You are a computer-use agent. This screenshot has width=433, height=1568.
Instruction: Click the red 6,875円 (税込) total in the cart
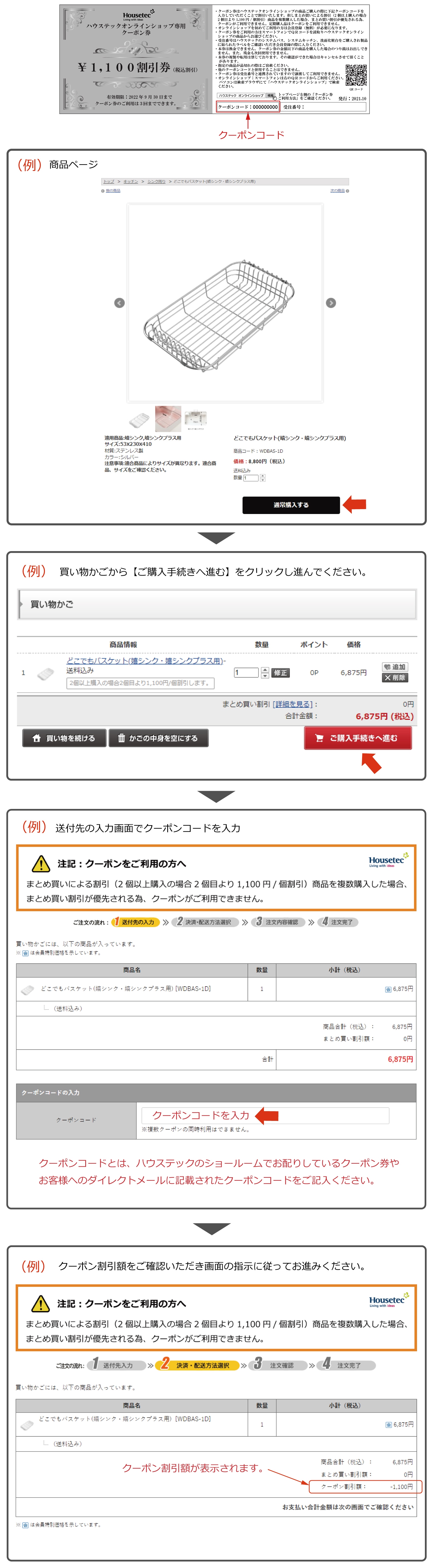tap(384, 717)
